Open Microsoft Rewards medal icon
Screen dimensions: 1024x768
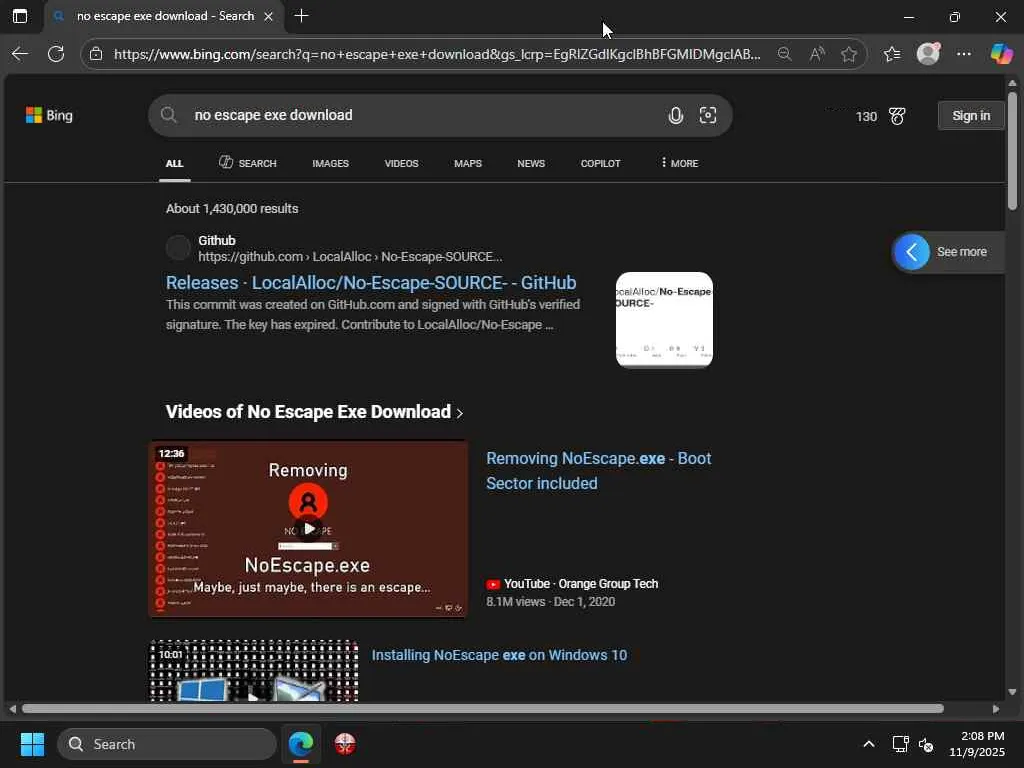pos(897,116)
